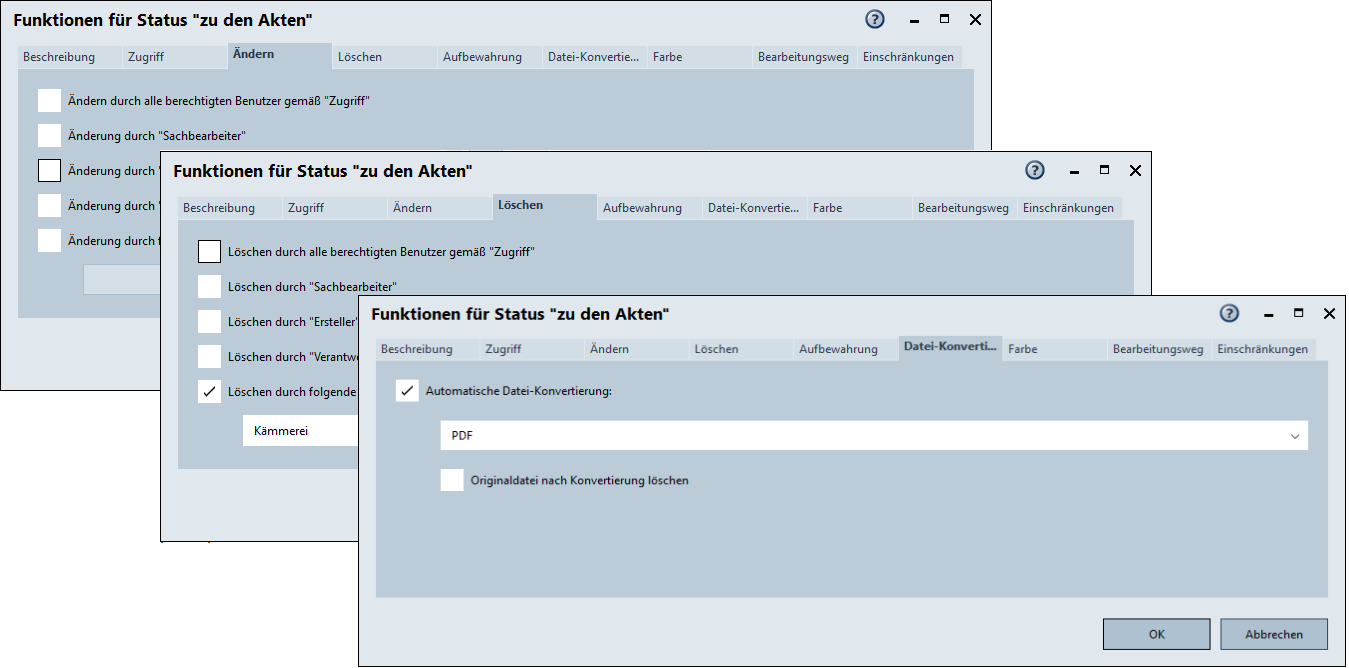Click help icon in the Ändern dialog
1349x668 pixels.
[875, 20]
